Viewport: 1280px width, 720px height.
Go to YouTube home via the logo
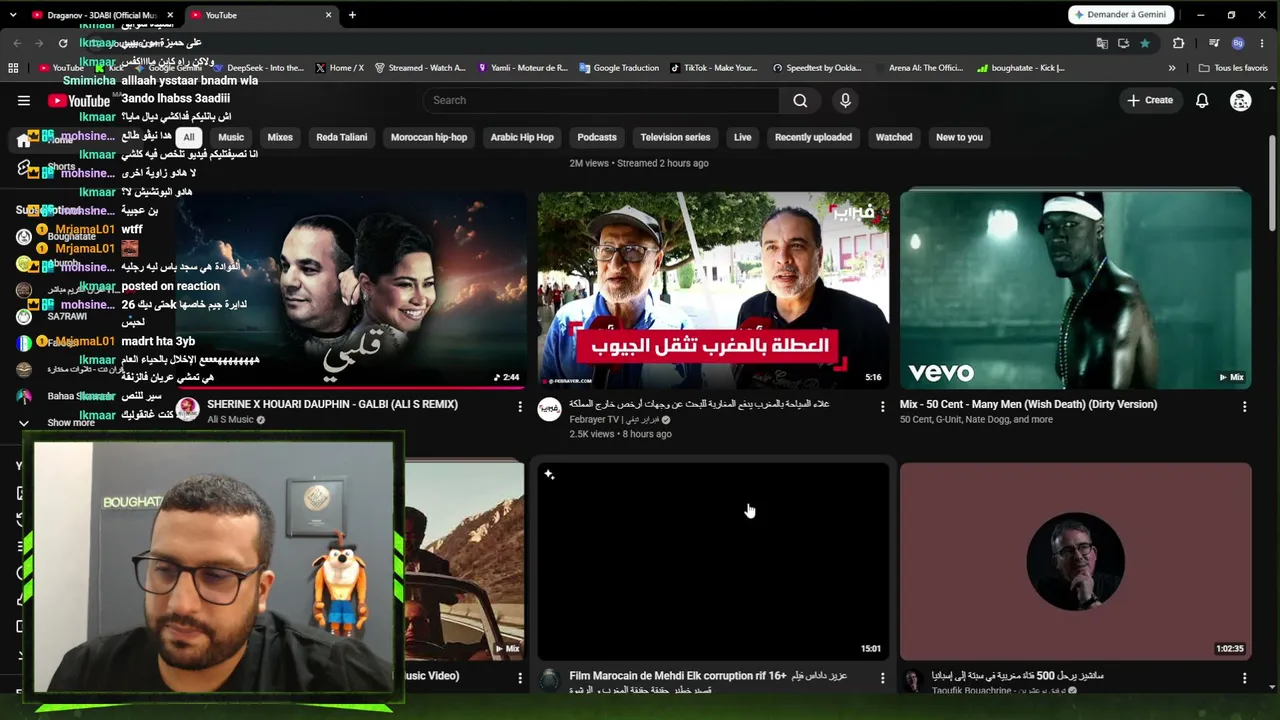pos(79,100)
